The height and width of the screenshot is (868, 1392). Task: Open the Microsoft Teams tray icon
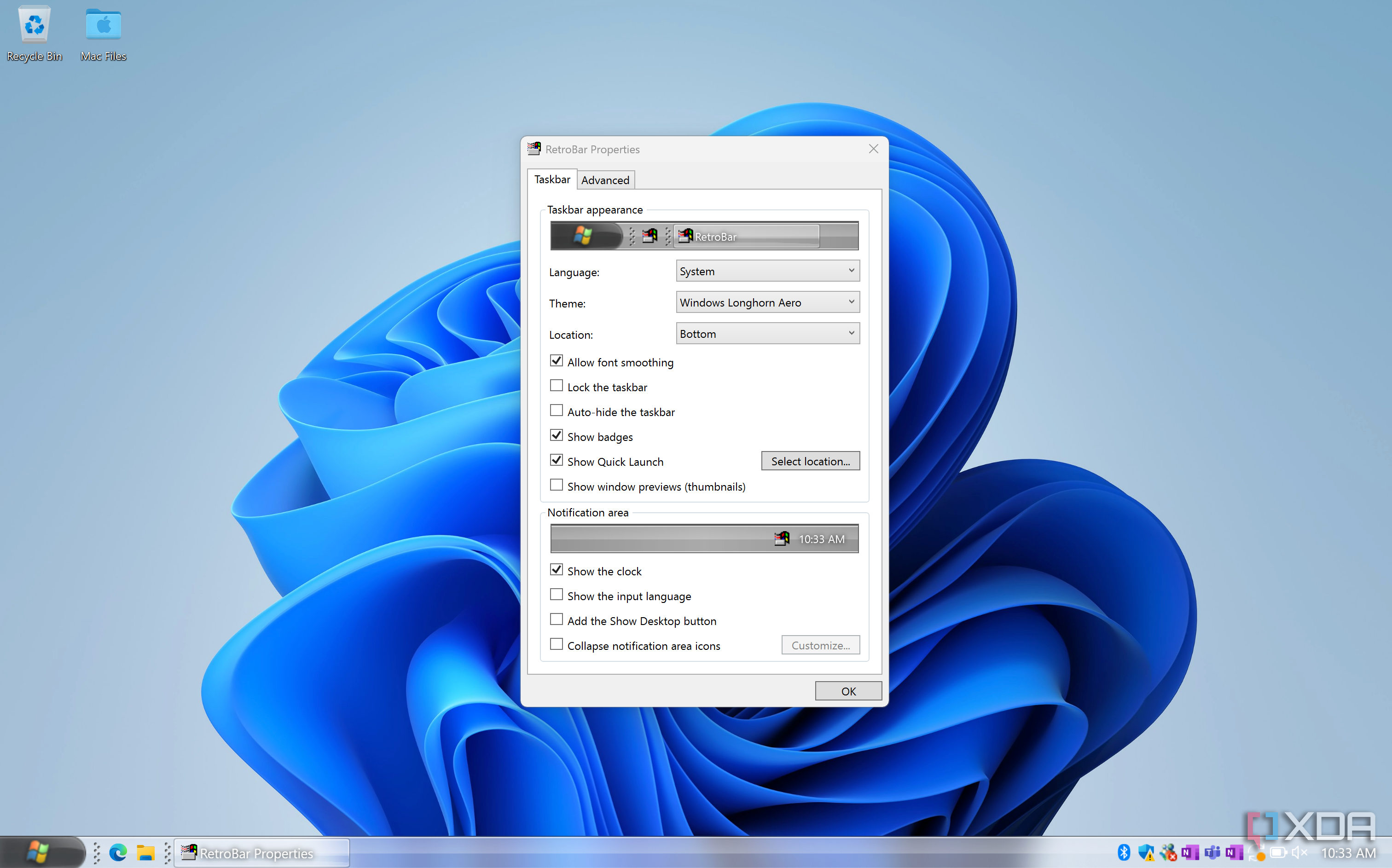pos(1212,852)
